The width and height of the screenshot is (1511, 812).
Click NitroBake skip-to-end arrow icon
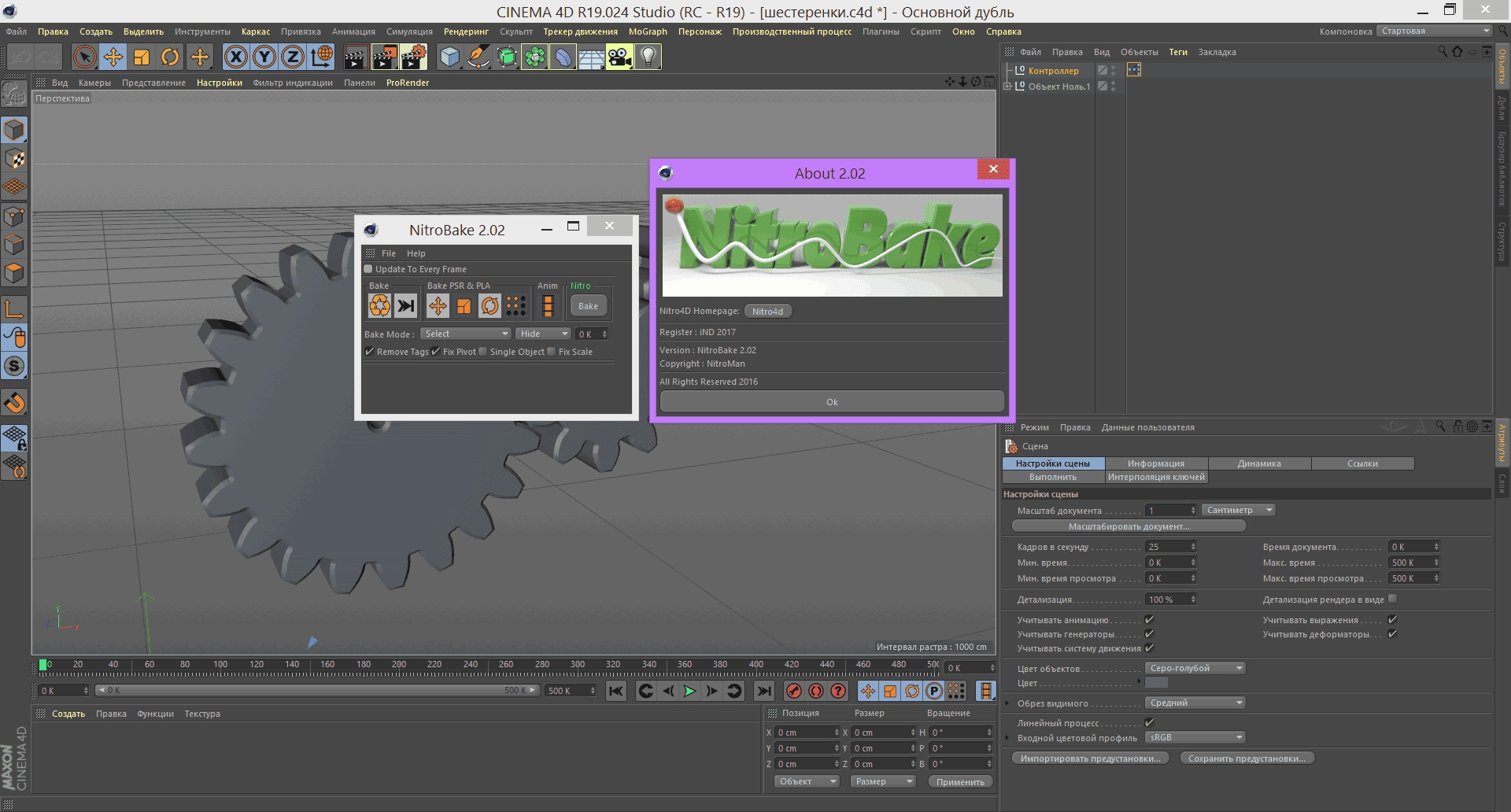click(406, 305)
